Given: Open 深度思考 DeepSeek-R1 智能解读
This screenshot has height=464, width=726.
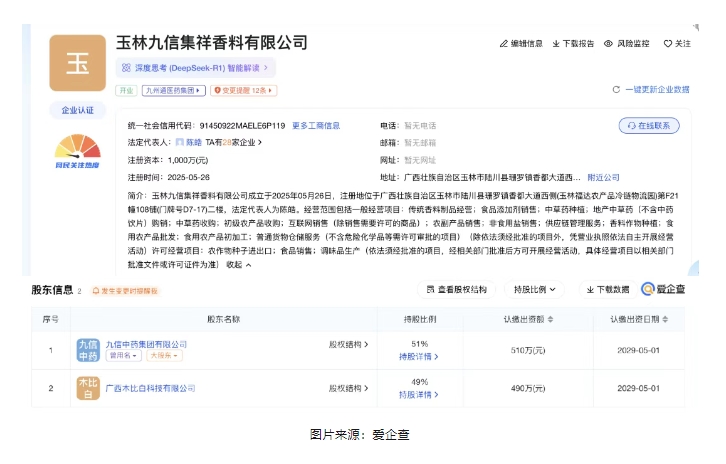Looking at the screenshot, I should coord(195,68).
